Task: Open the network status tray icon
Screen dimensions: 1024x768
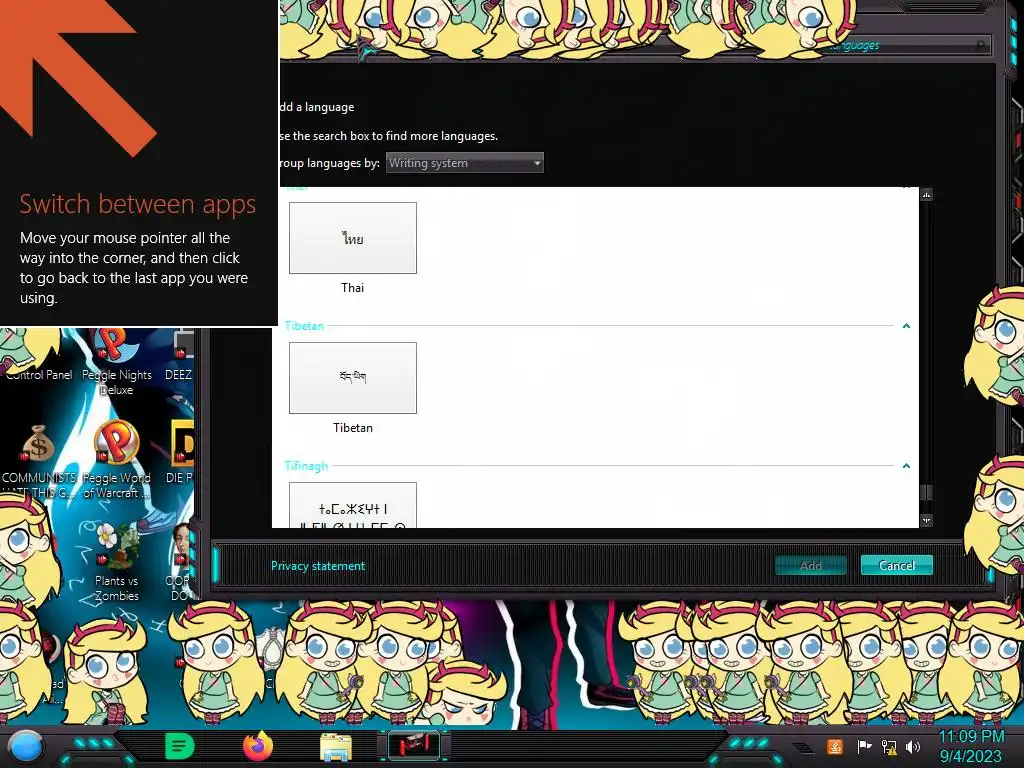Action: (889, 746)
